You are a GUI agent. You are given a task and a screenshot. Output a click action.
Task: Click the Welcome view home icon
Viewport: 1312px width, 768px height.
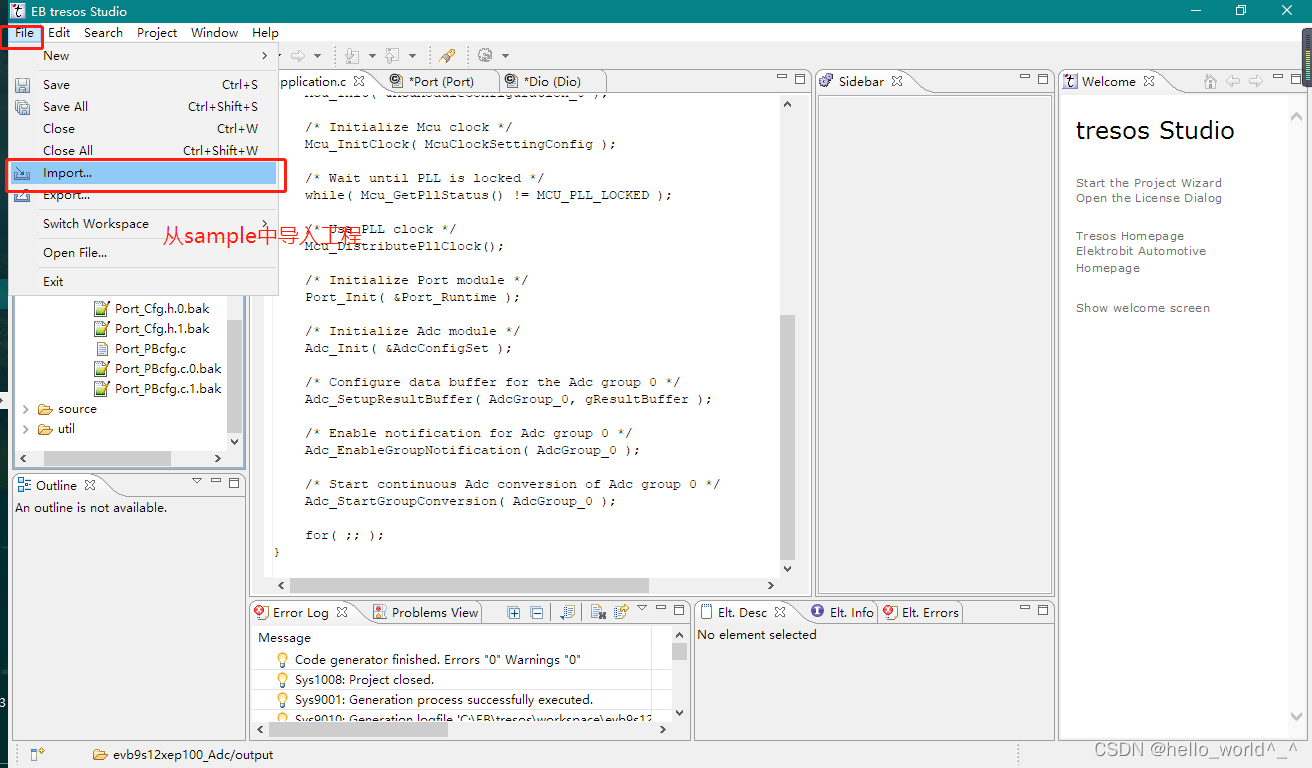[1210, 81]
